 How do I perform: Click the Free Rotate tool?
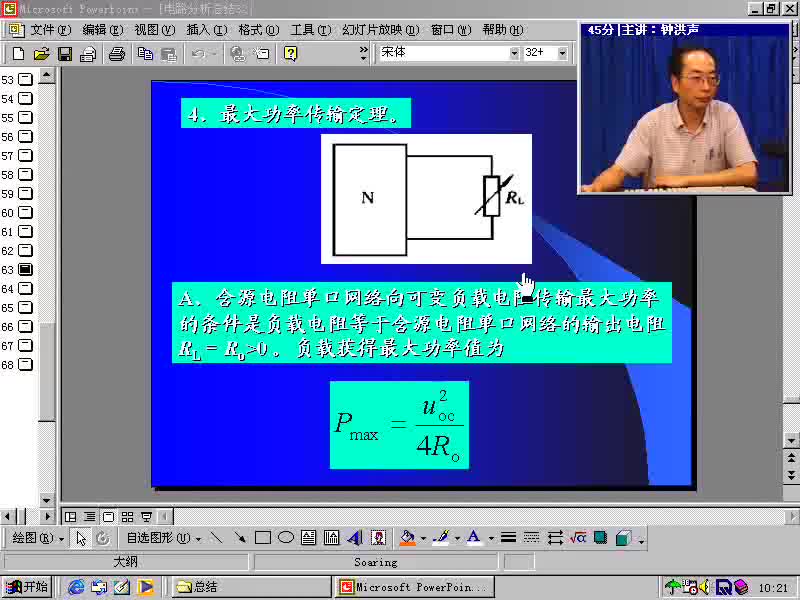[x=103, y=538]
